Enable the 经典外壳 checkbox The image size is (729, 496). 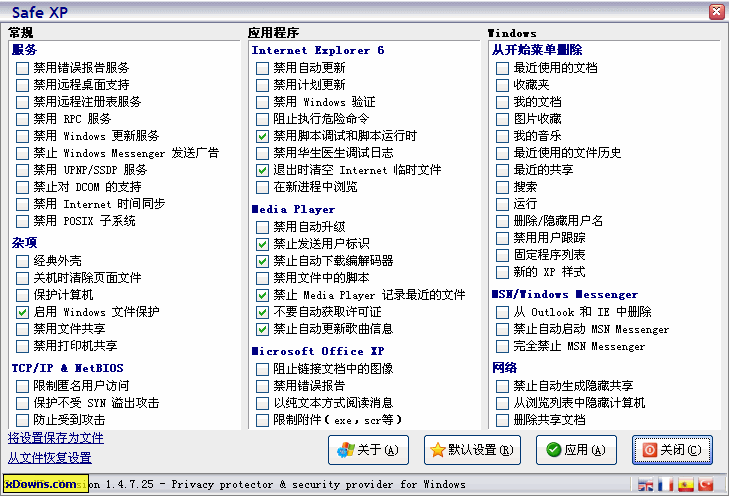coord(22,261)
